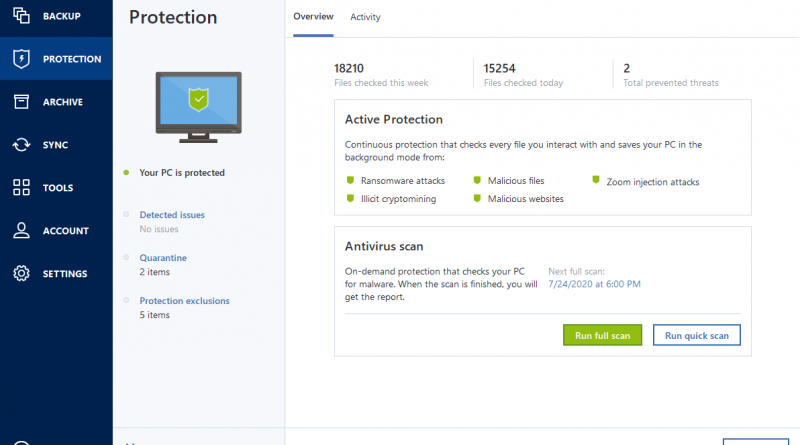800x445 pixels.
Task: Open the Detected issues link
Action: [172, 215]
